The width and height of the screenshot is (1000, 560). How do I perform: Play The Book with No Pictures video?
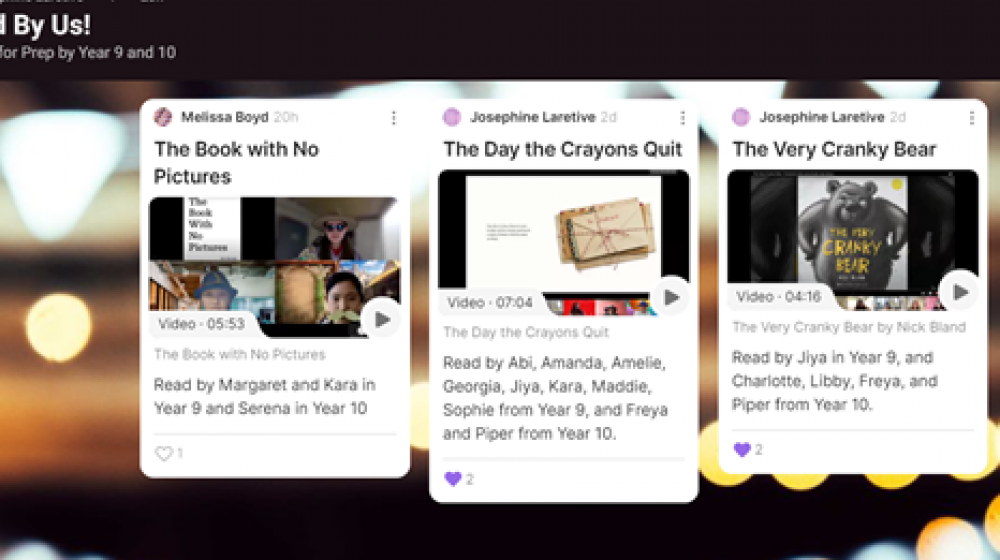[381, 319]
